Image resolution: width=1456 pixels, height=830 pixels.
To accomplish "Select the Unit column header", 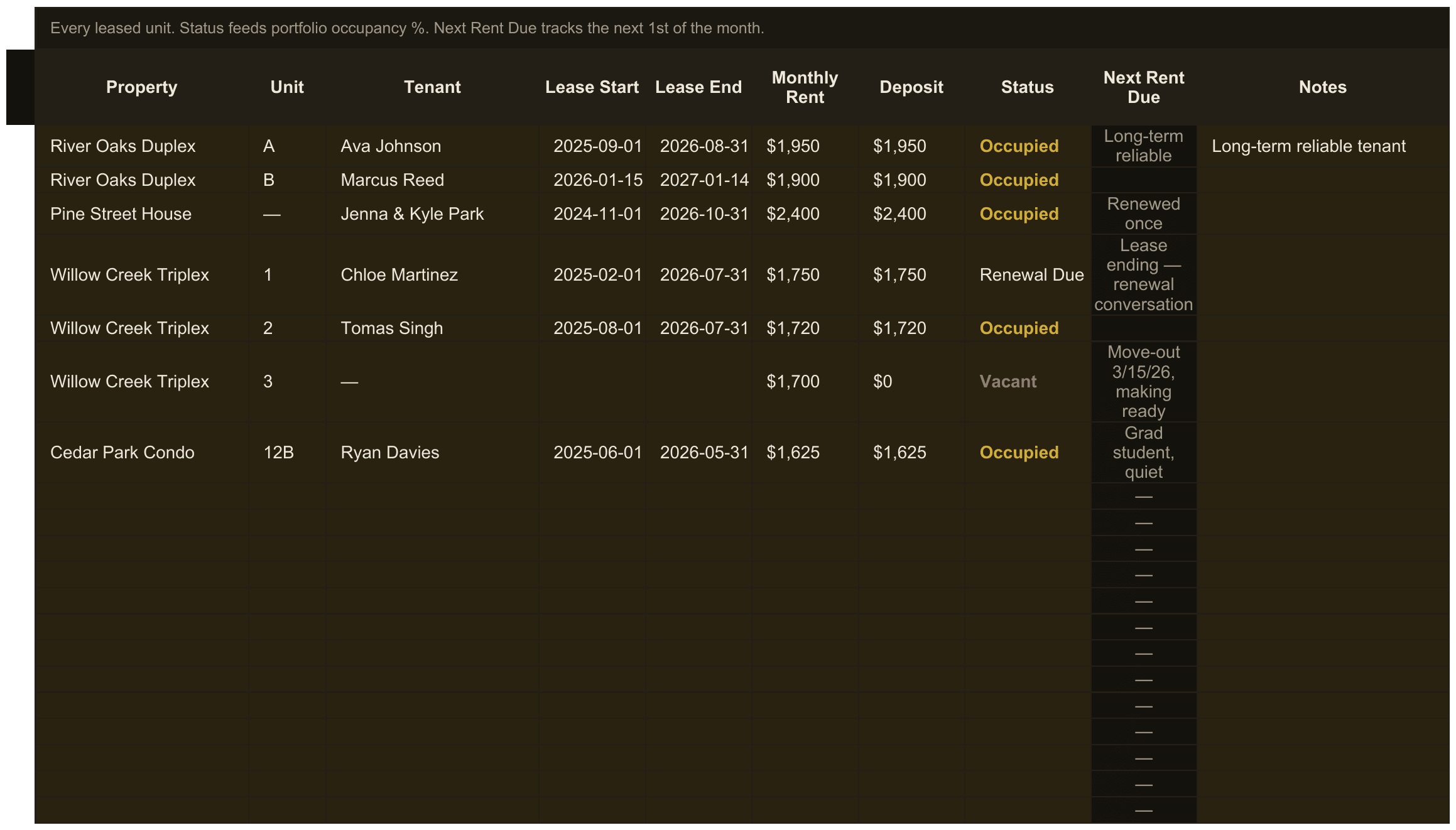I will click(287, 87).
